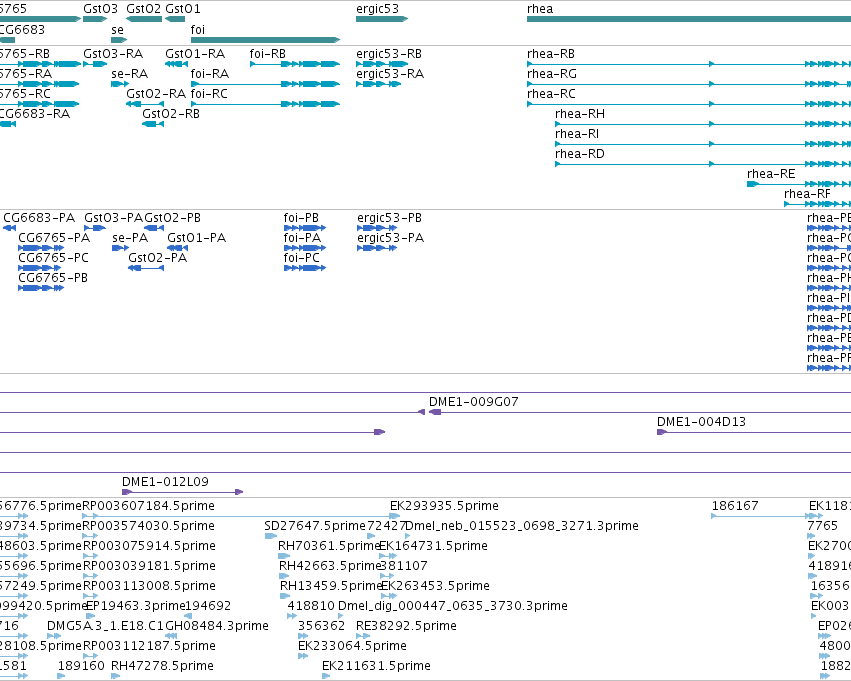851x681 pixels.
Task: Open the GstO3-PA protein label
Action: 113,218
